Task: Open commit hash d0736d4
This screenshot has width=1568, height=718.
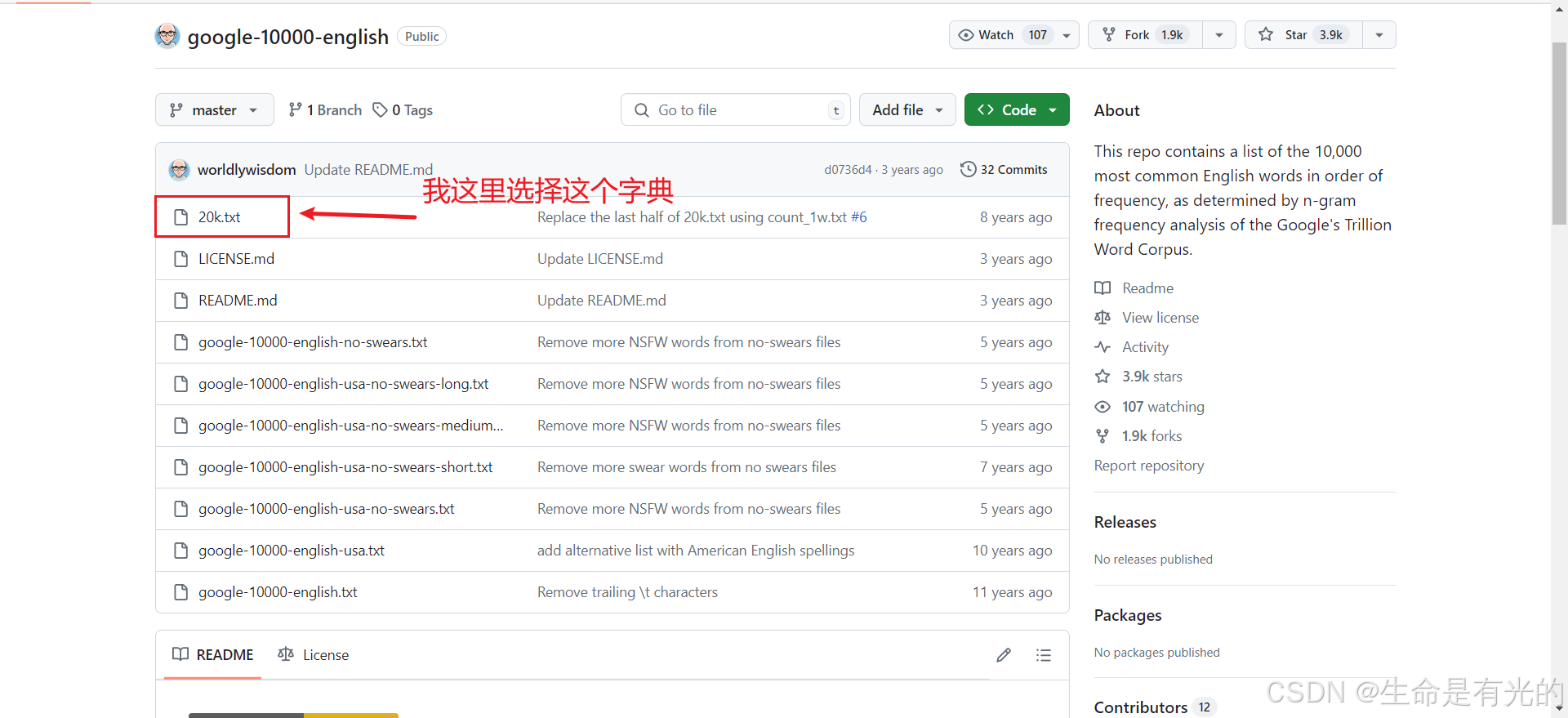Action: click(848, 169)
